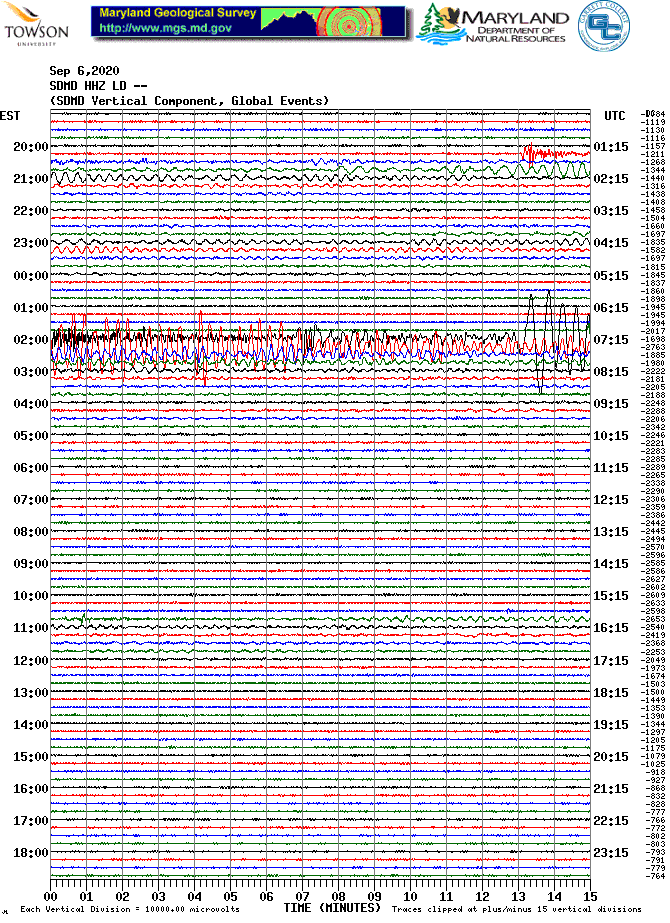
Task: Click the 02:00 EST row label
Action: pyautogui.click(x=30, y=340)
